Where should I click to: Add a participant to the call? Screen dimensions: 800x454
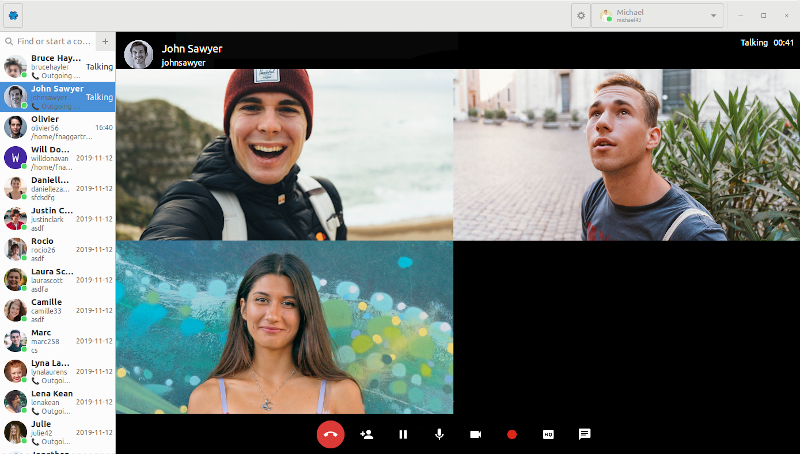point(366,434)
